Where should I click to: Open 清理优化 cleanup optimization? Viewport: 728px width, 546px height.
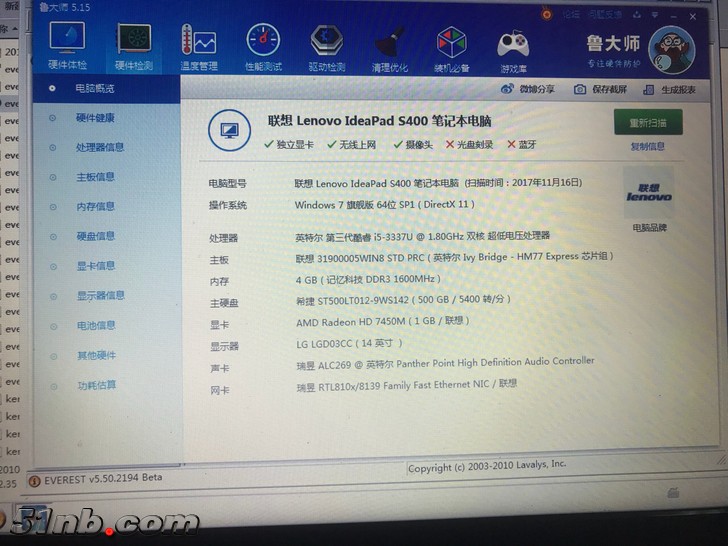pyautogui.click(x=390, y=49)
